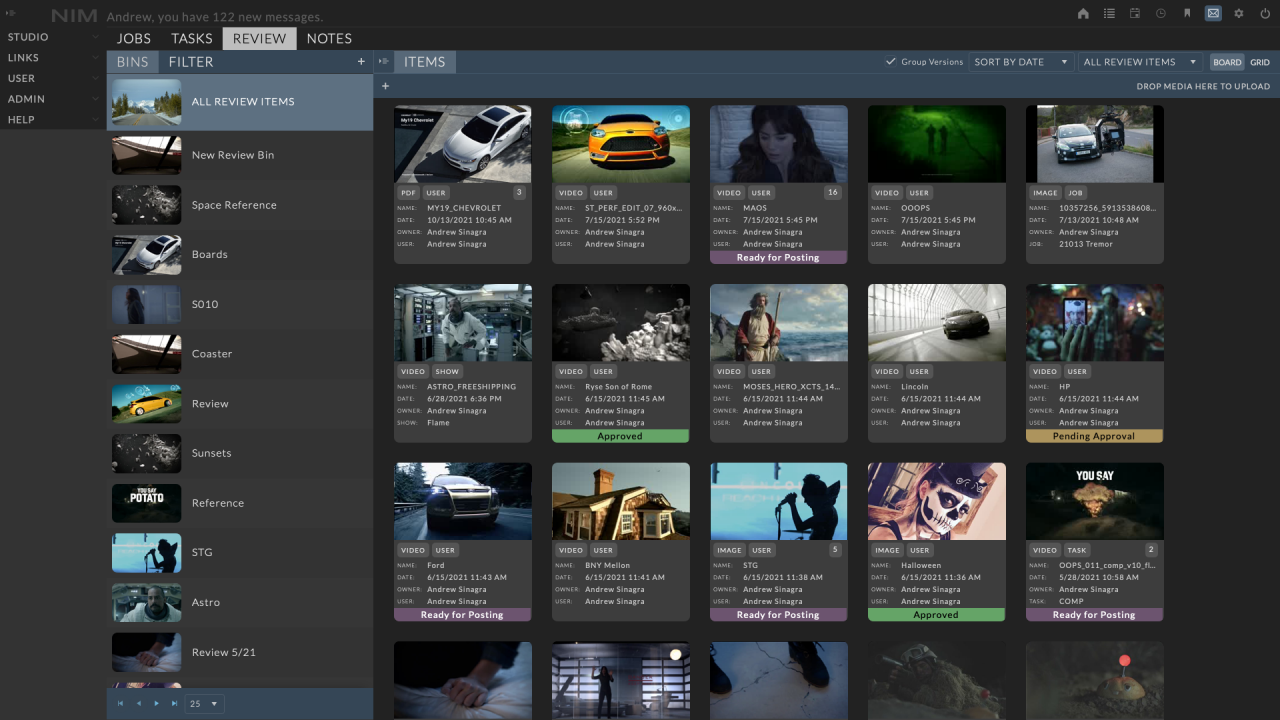Screen dimensions: 1280x720
Task: Toggle BOARD view mode
Action: [1227, 61]
